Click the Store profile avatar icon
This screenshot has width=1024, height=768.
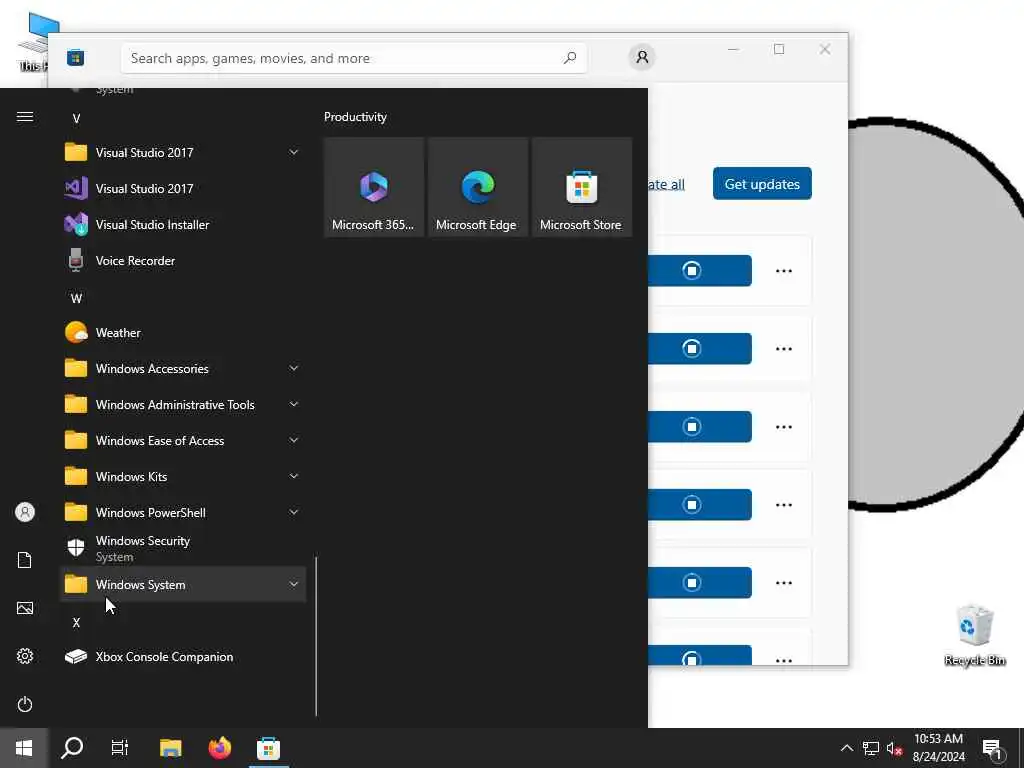pos(643,57)
